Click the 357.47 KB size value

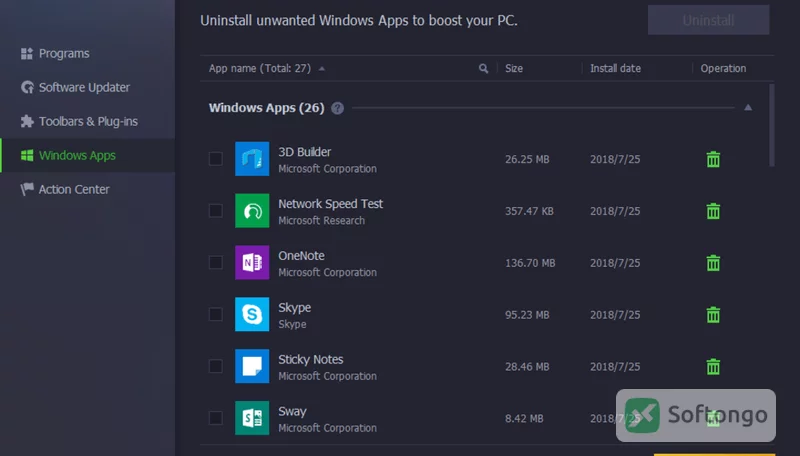[x=529, y=211]
